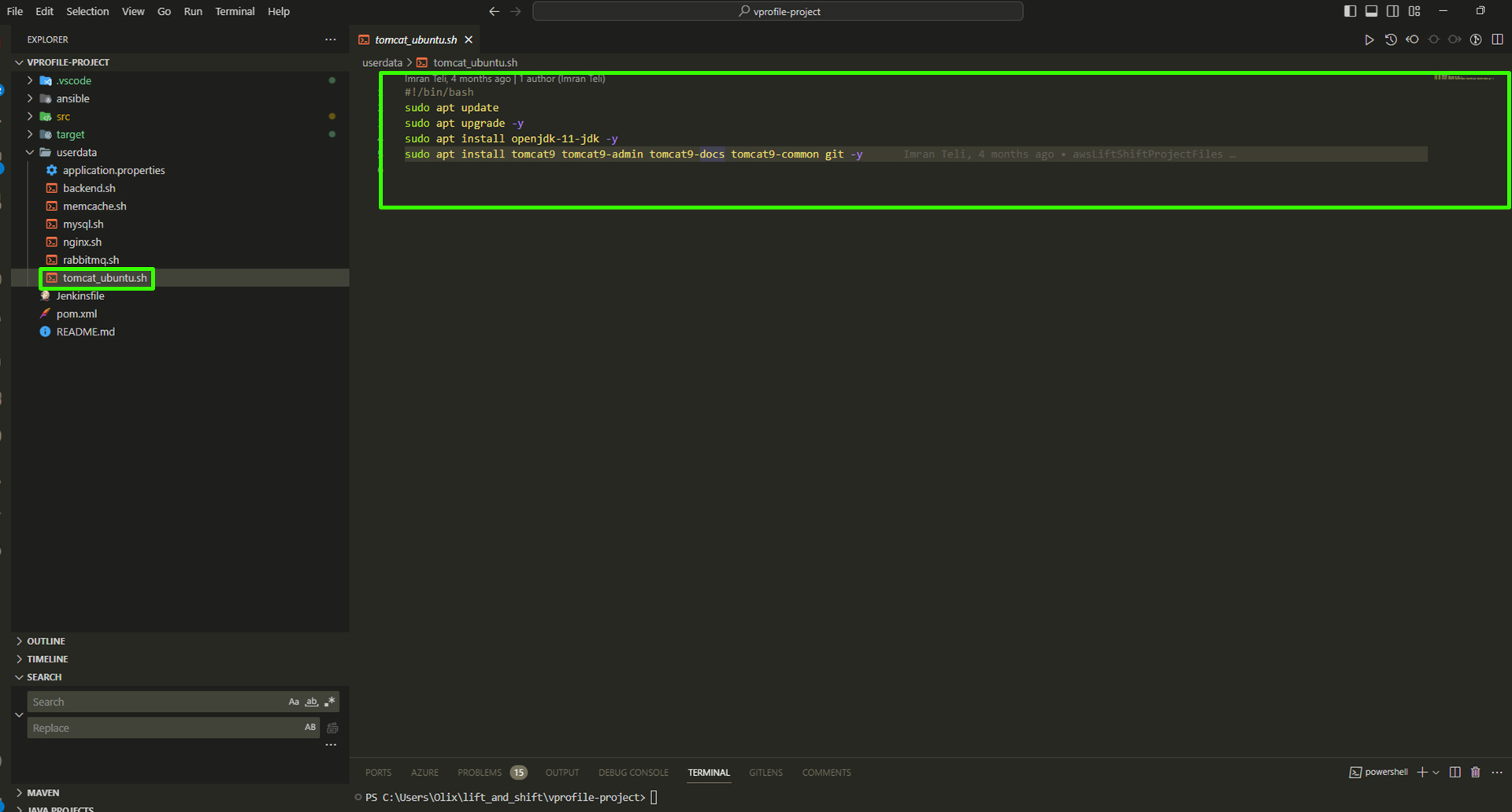Open the Terminal menu
1512x812 pixels.
(x=235, y=11)
